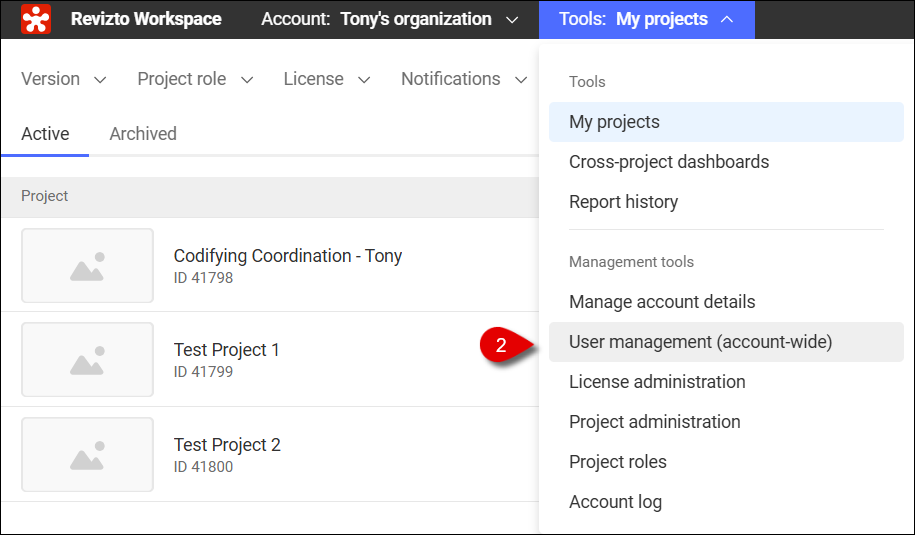Select My projects in Tools menu
This screenshot has height=535, width=915.
point(726,122)
